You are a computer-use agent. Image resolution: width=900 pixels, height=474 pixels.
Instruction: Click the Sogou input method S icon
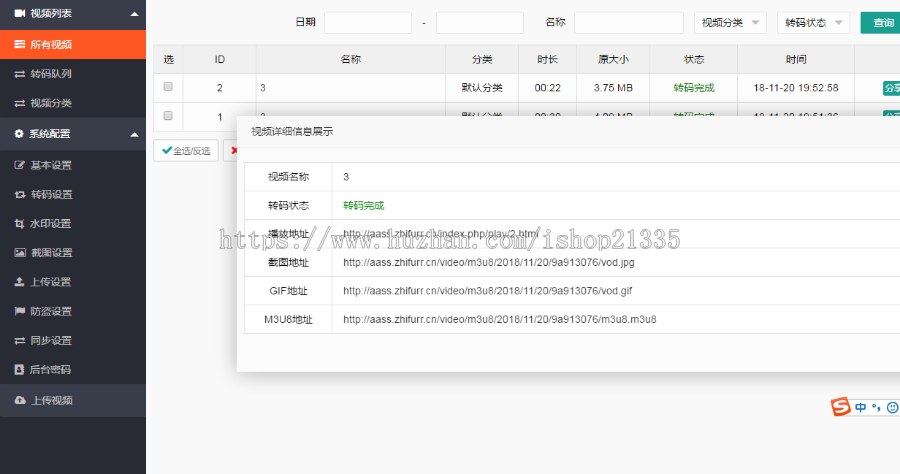click(x=840, y=407)
